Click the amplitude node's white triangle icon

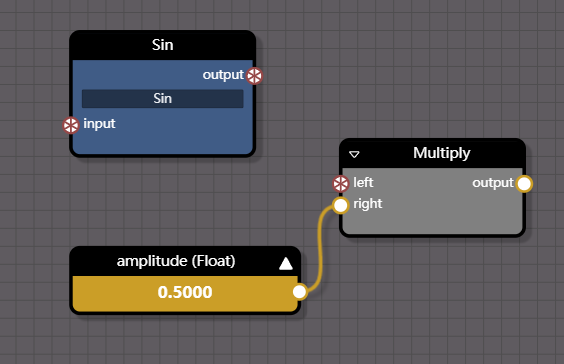(x=286, y=263)
